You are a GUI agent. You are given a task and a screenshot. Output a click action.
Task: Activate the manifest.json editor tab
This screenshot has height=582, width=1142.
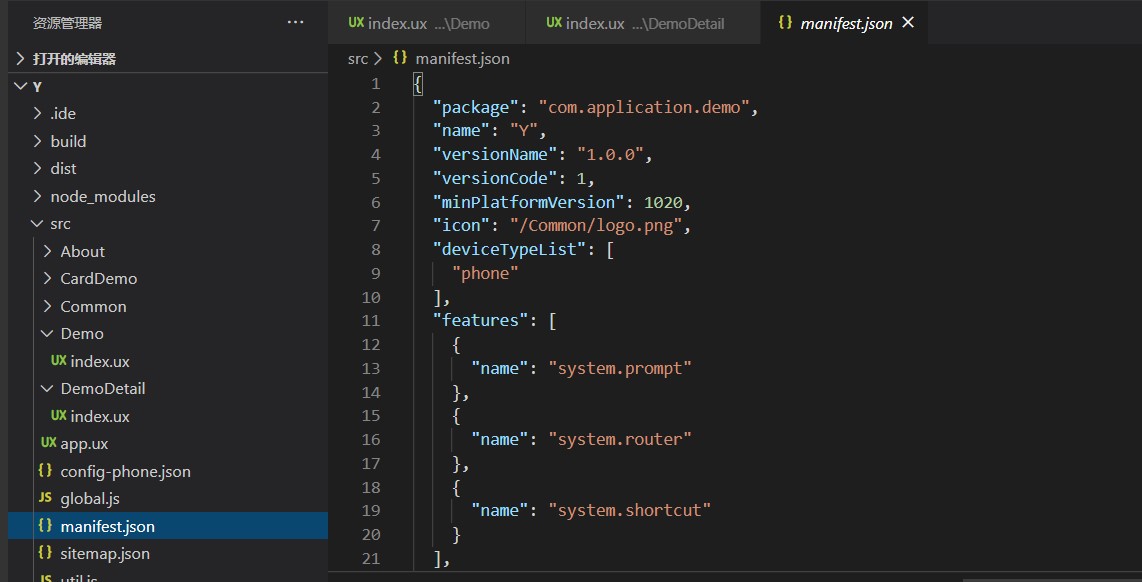tap(843, 23)
